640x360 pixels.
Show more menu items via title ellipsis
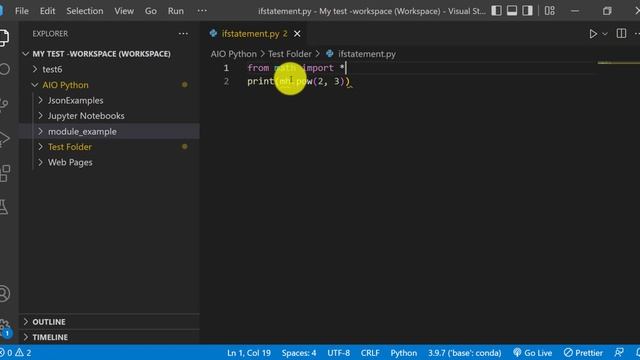(202, 11)
